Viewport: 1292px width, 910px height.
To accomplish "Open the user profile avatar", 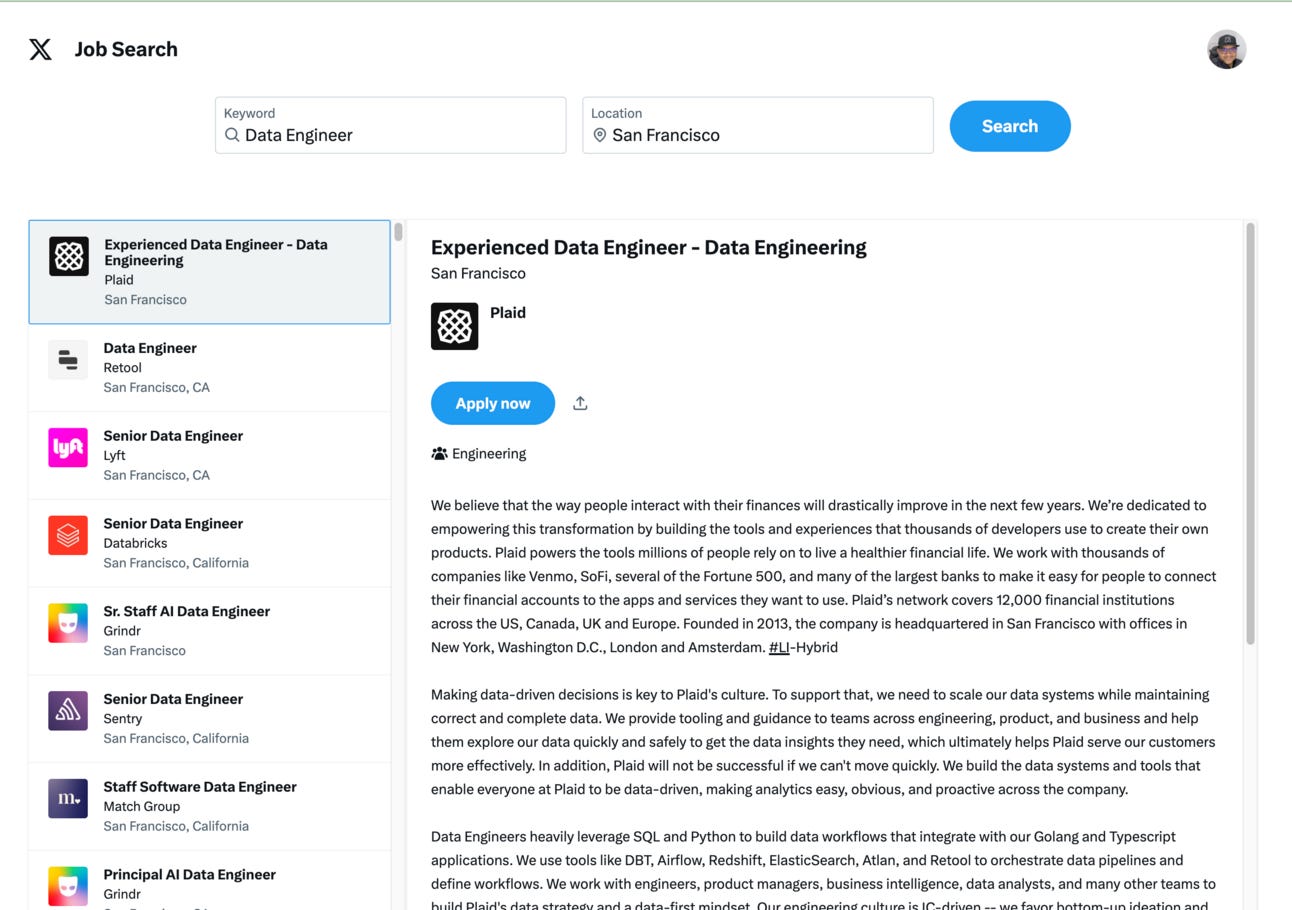I will click(x=1226, y=49).
